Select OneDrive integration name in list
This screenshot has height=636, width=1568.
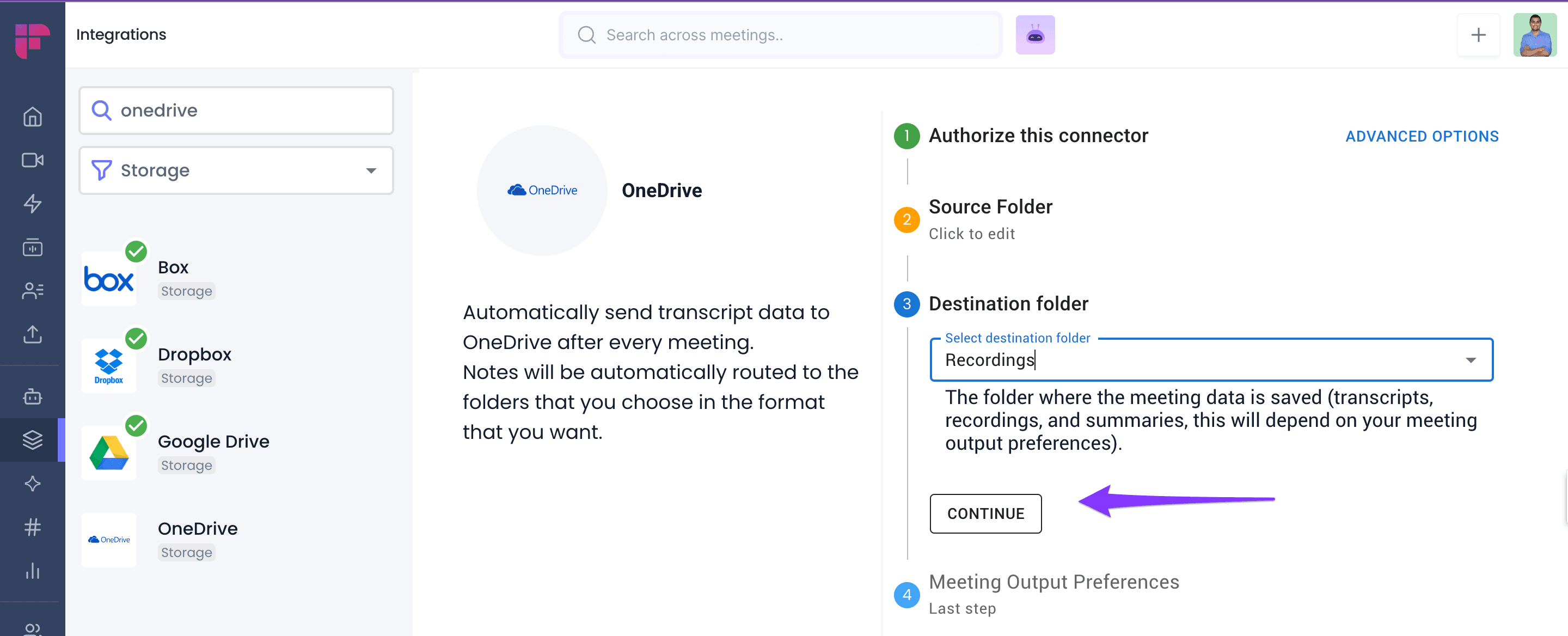click(x=197, y=528)
